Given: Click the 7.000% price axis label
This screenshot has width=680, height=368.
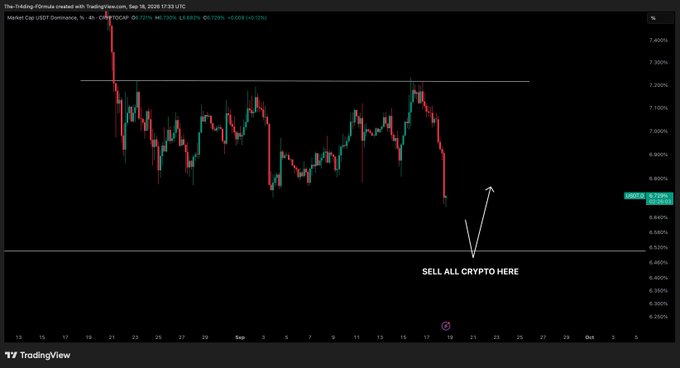Looking at the screenshot, I should coord(658,131).
